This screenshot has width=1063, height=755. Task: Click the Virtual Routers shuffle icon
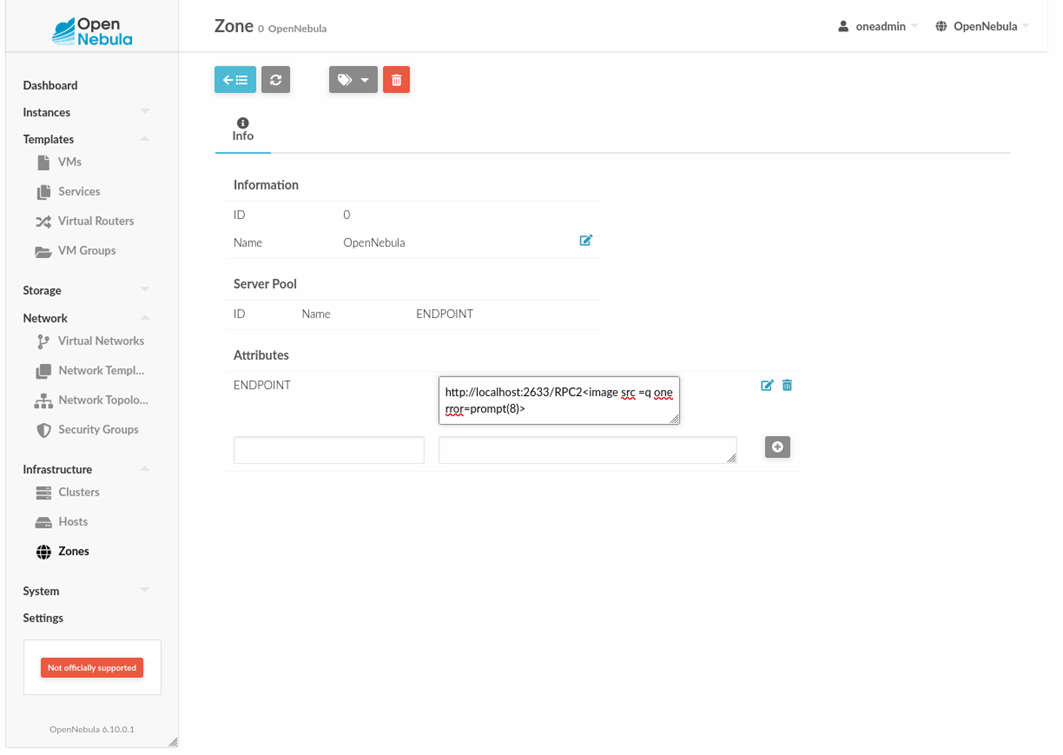(43, 222)
